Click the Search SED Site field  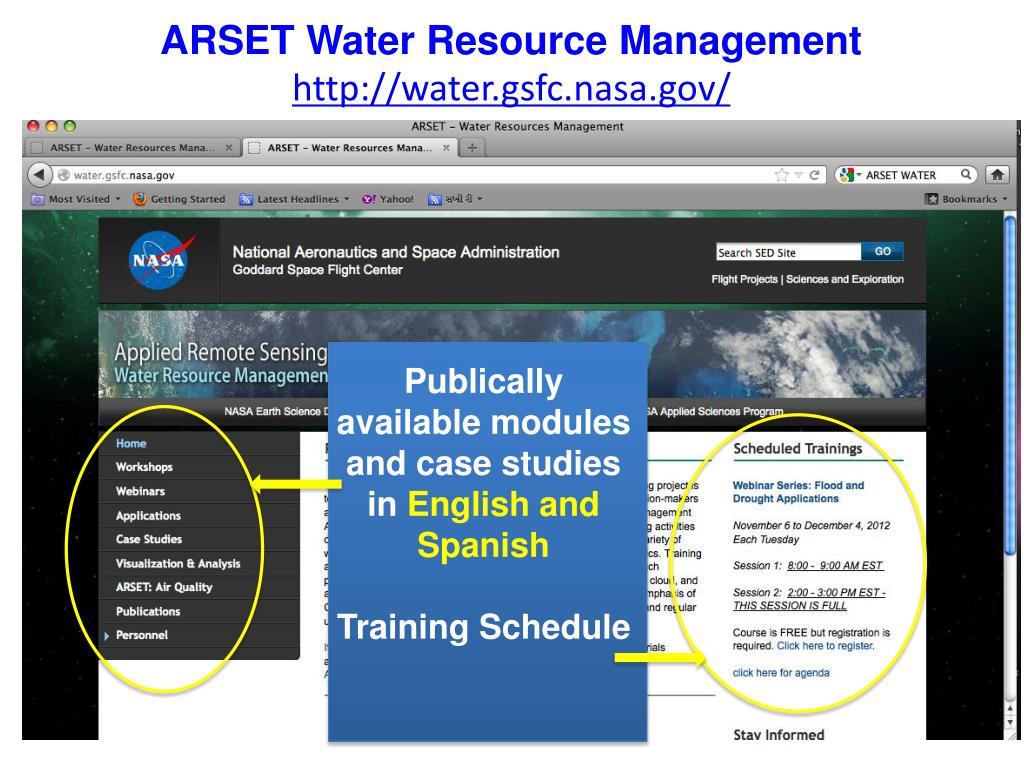click(x=788, y=252)
